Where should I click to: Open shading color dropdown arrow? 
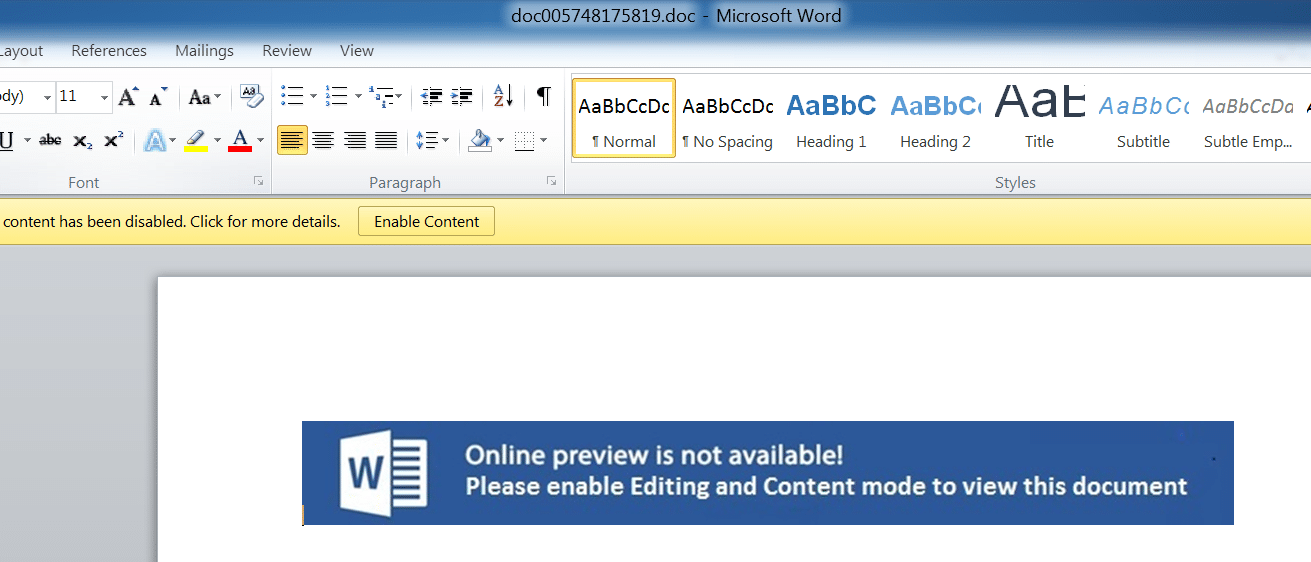click(500, 140)
